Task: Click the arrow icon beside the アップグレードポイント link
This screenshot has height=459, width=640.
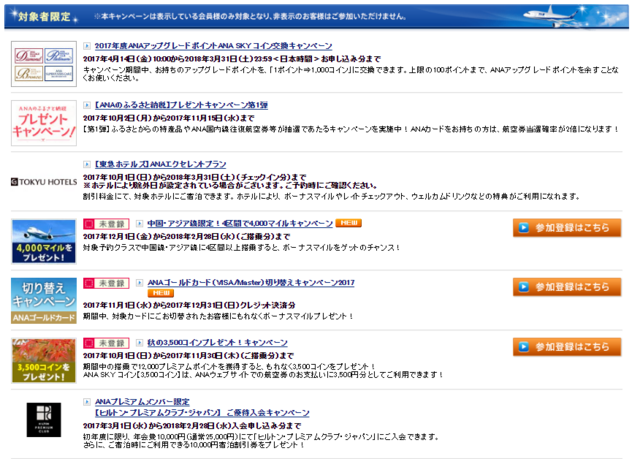Action: (x=87, y=46)
